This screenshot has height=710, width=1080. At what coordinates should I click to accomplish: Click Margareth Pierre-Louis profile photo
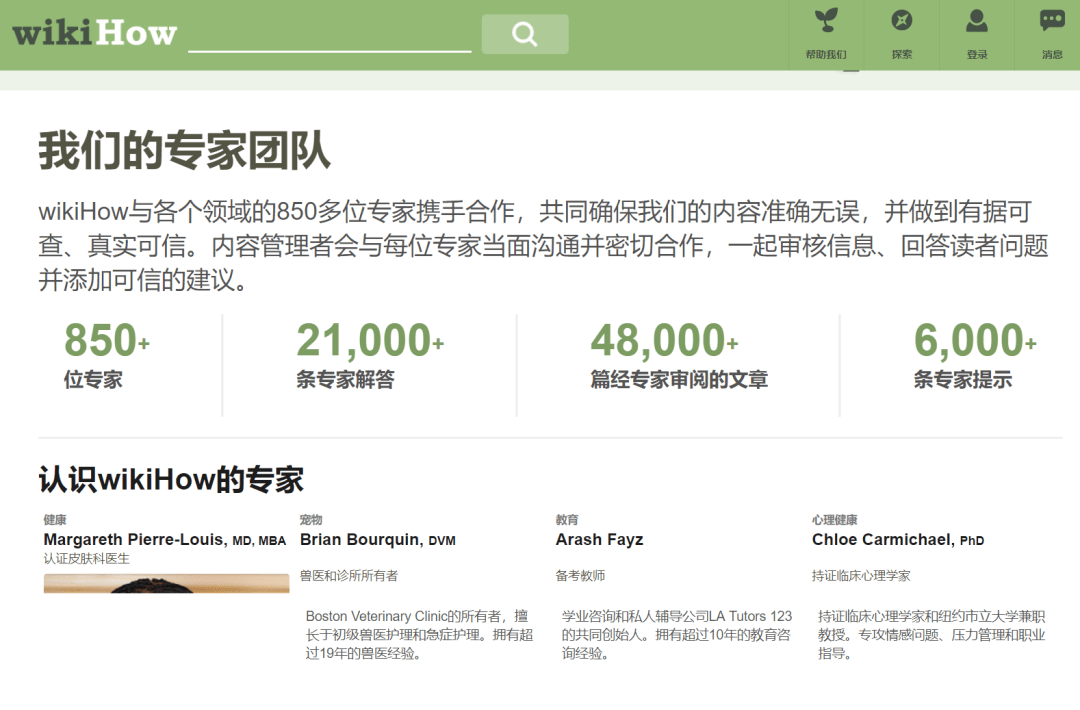pos(166,584)
